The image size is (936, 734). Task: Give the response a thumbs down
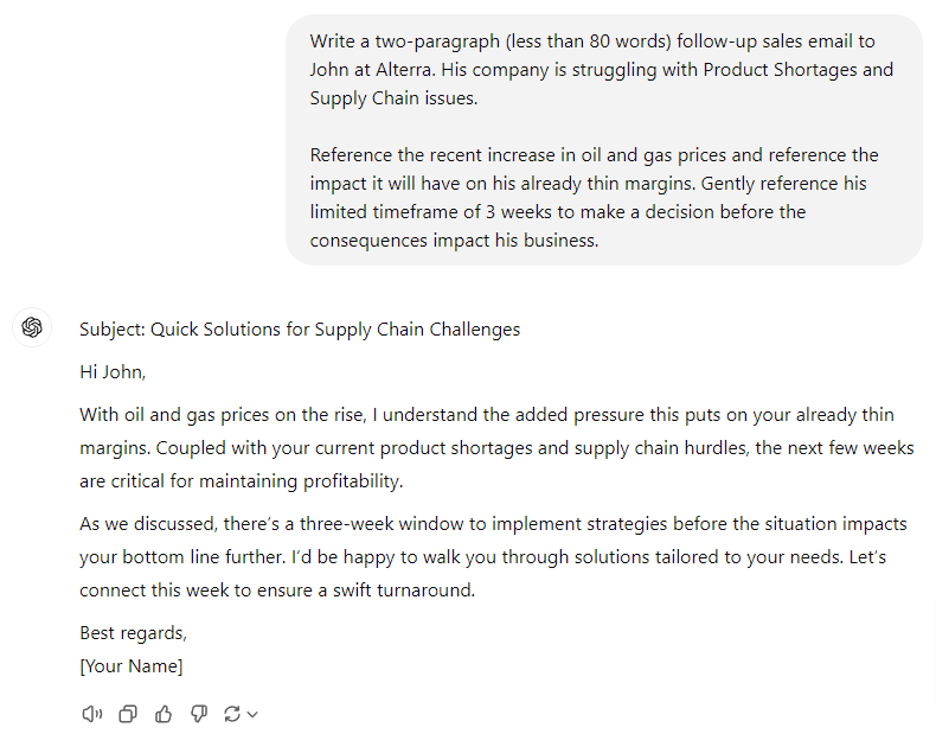(x=198, y=715)
